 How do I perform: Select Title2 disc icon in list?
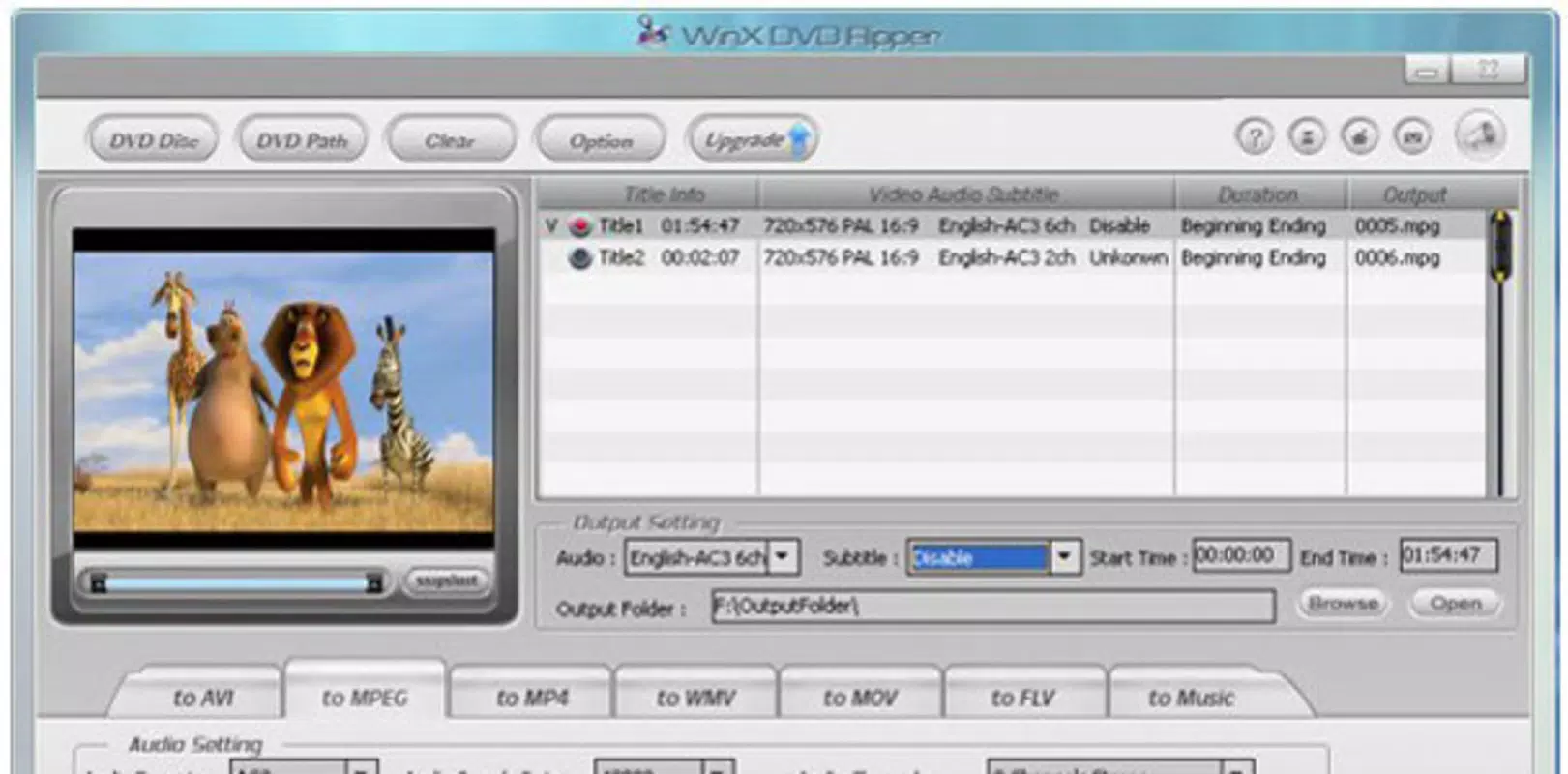(x=580, y=258)
